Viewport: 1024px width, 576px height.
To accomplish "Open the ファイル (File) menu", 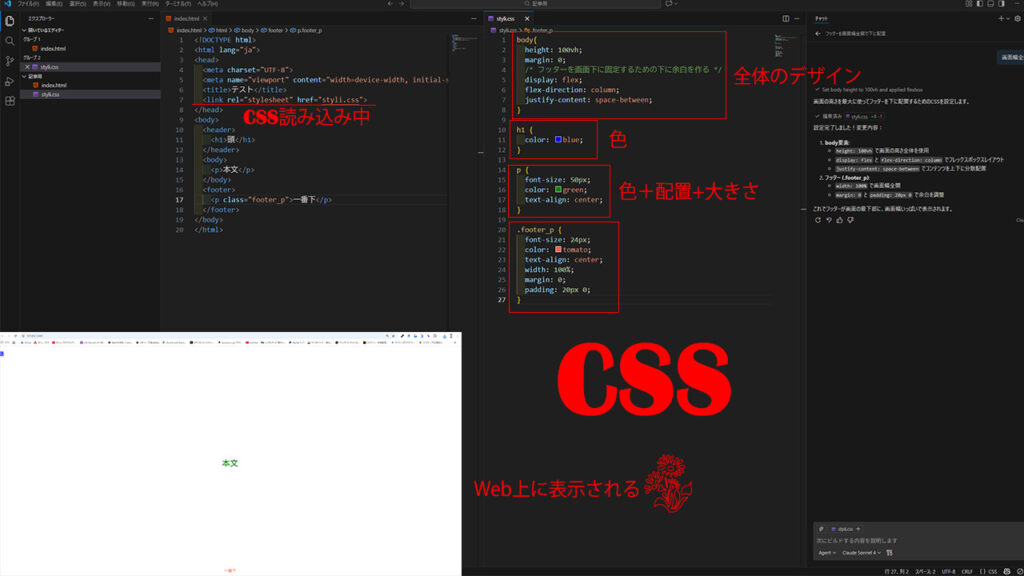I will [x=27, y=4].
